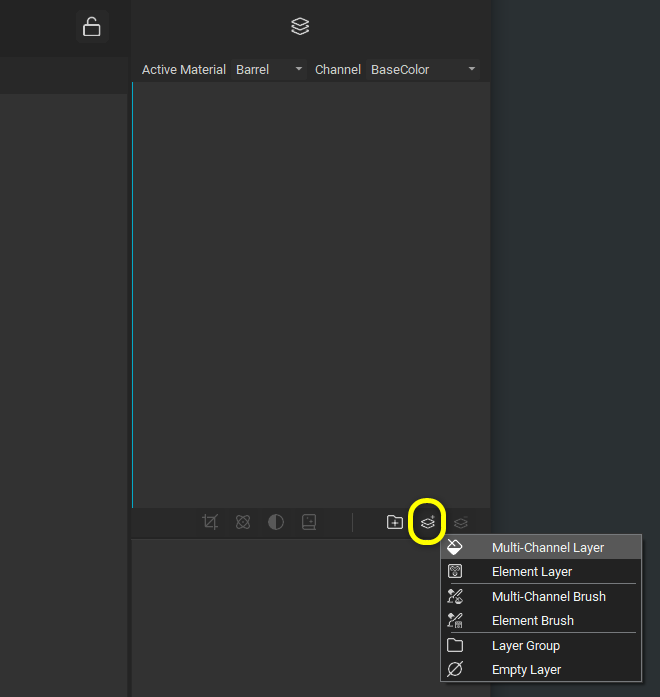Choose Empty Layer from the menu
This screenshot has width=660, height=697.
coord(541,669)
